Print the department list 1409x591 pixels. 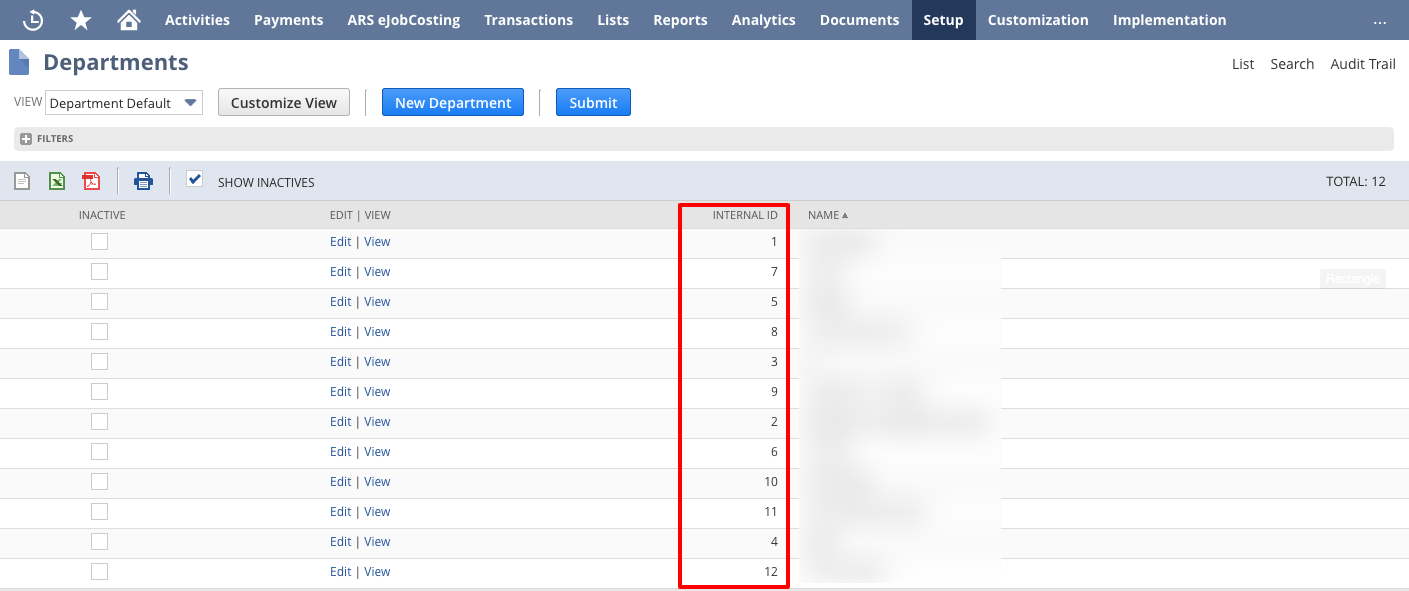[143, 180]
